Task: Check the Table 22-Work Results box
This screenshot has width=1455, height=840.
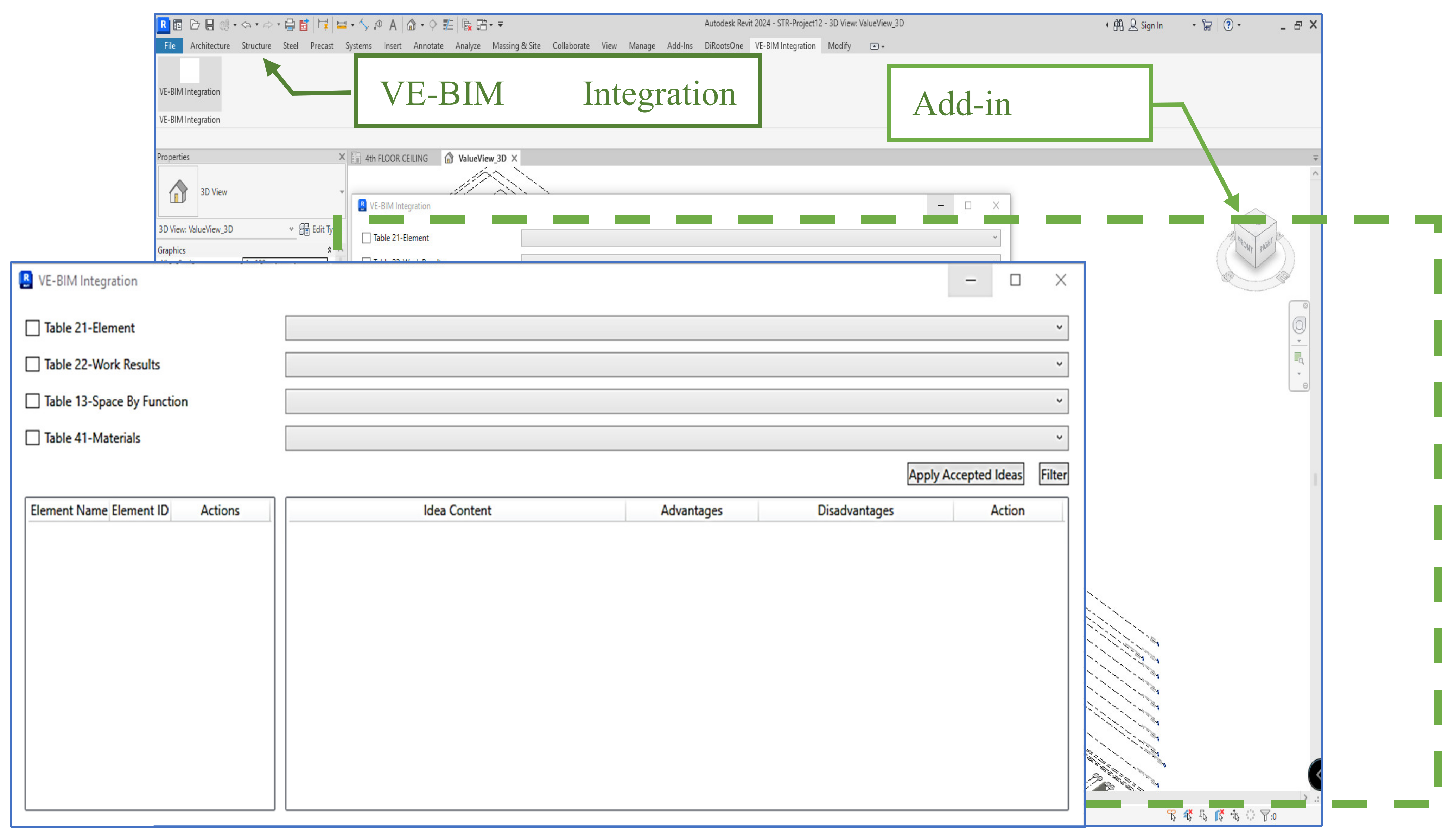Action: click(33, 364)
